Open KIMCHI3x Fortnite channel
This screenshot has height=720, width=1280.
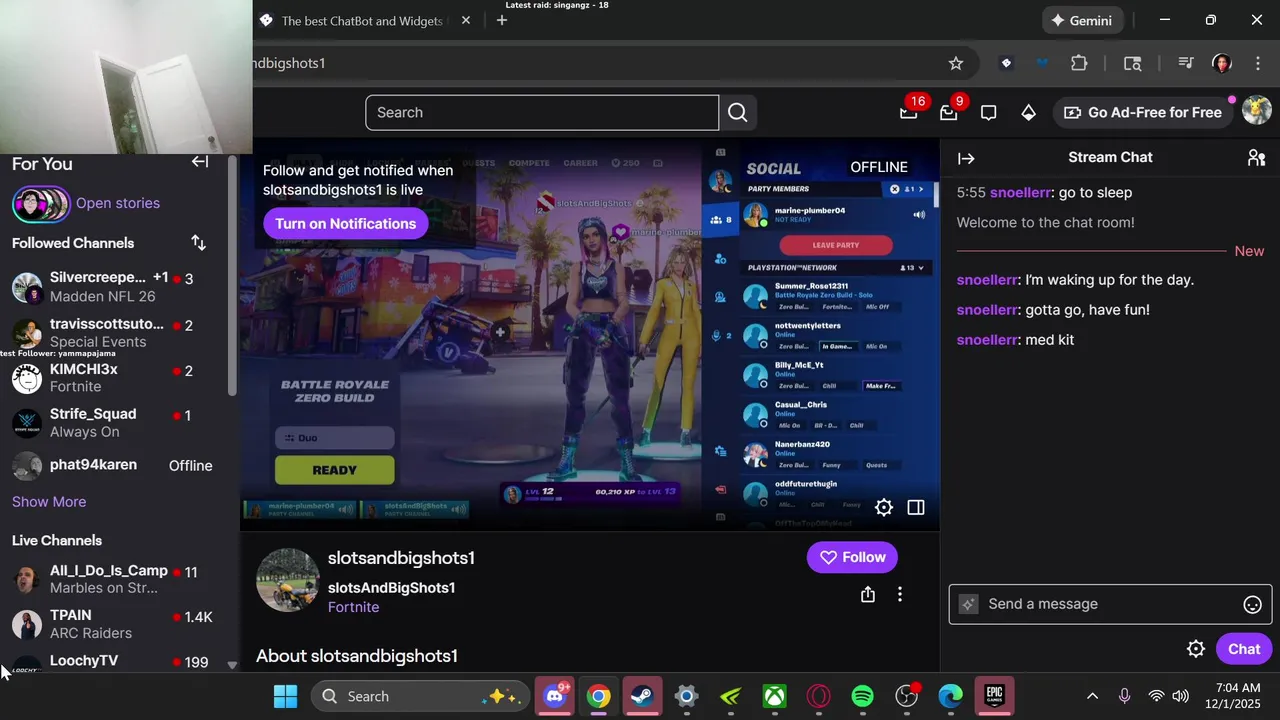pyautogui.click(x=118, y=378)
